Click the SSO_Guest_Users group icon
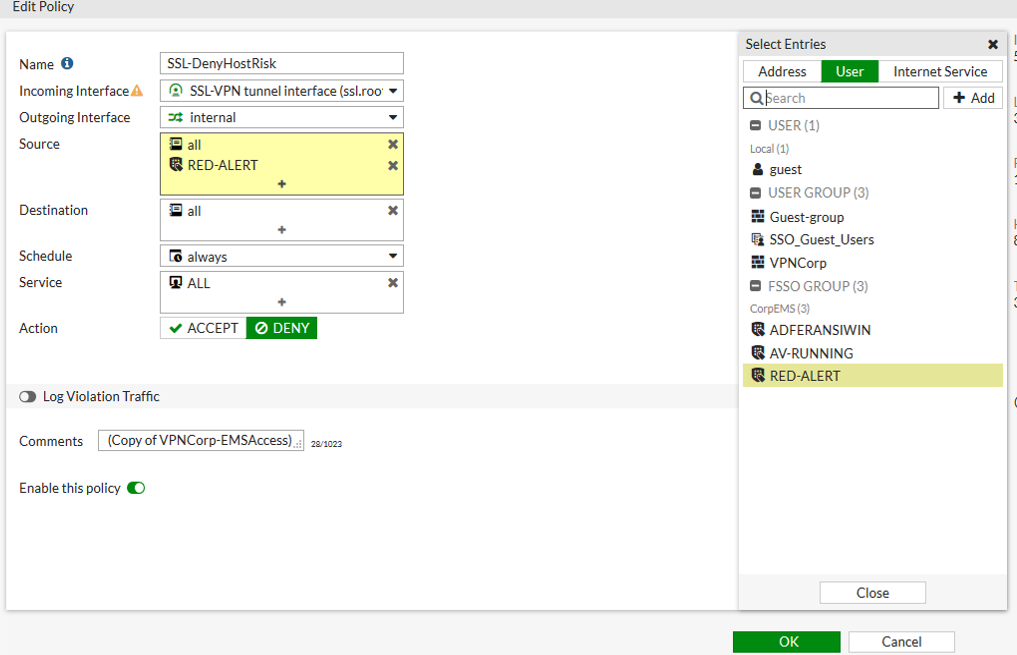This screenshot has width=1017, height=655. [x=758, y=239]
